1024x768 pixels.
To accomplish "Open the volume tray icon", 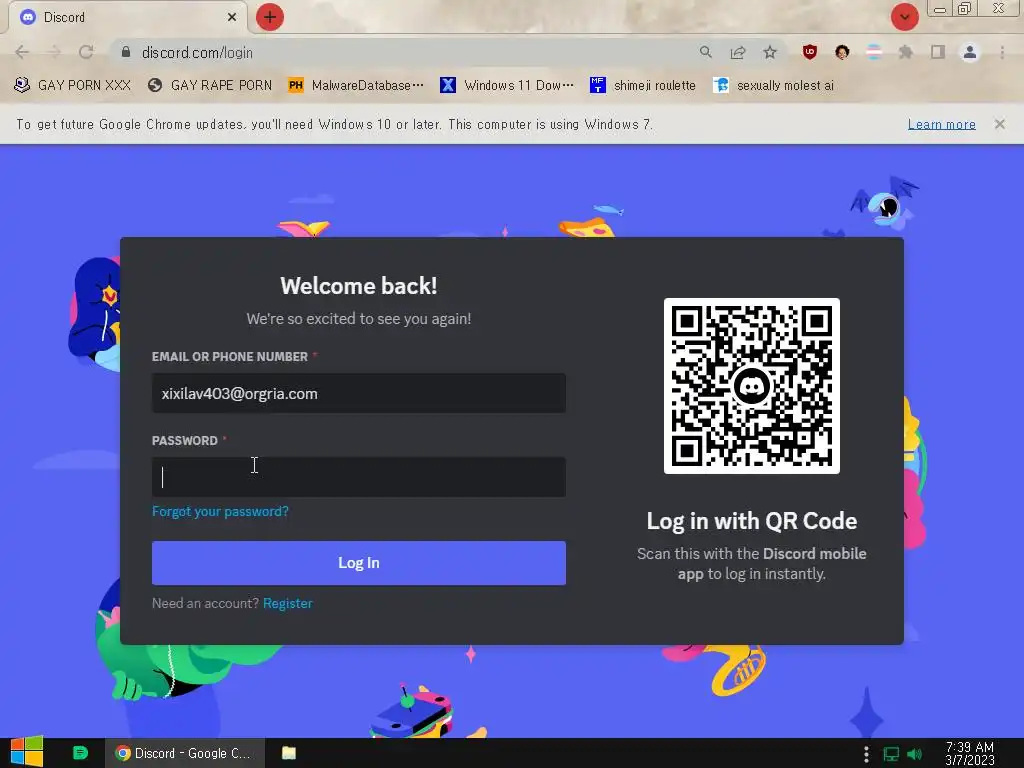I will [x=914, y=754].
